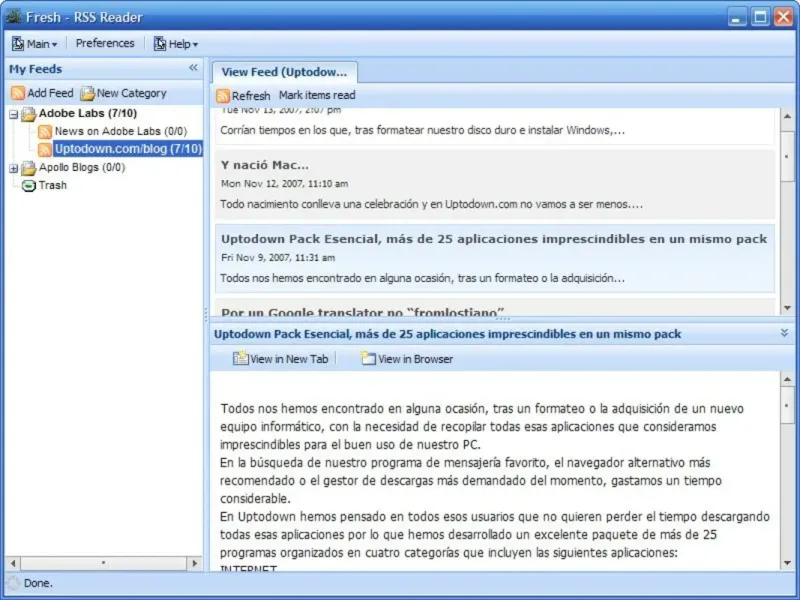Click feeds panel horizontal scrollbar thumb
Viewport: 800px width, 600px height.
[x=103, y=563]
